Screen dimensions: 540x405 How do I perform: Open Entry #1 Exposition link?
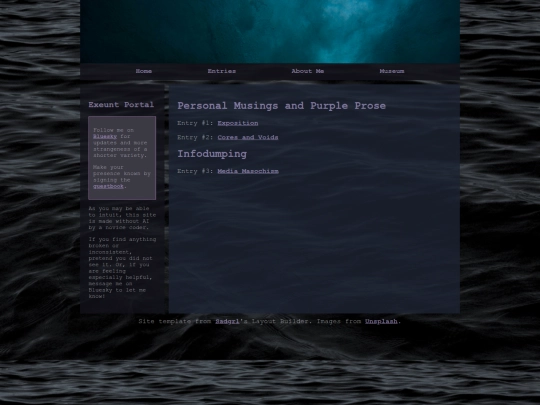pos(238,123)
